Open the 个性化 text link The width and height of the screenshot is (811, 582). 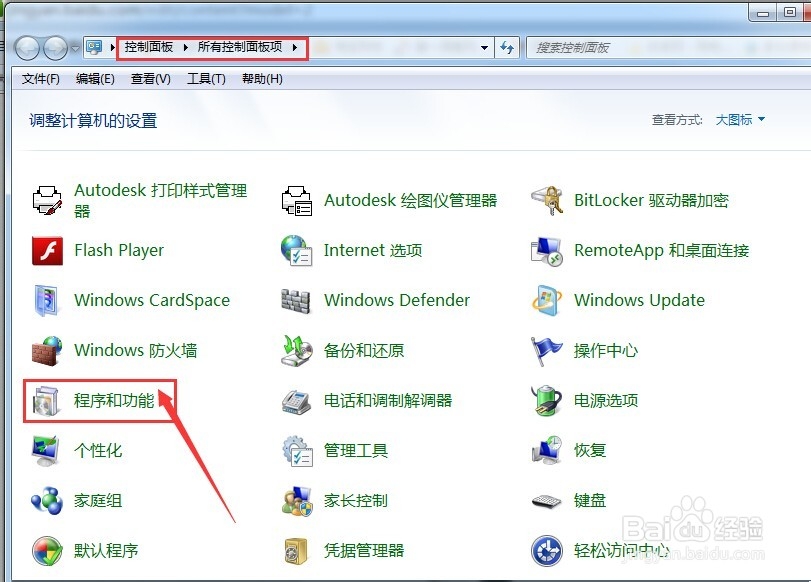coord(98,451)
